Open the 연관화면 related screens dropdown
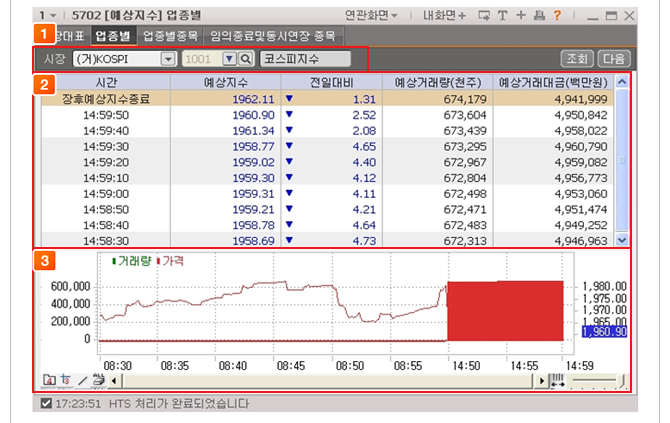The image size is (670, 423). [x=371, y=16]
